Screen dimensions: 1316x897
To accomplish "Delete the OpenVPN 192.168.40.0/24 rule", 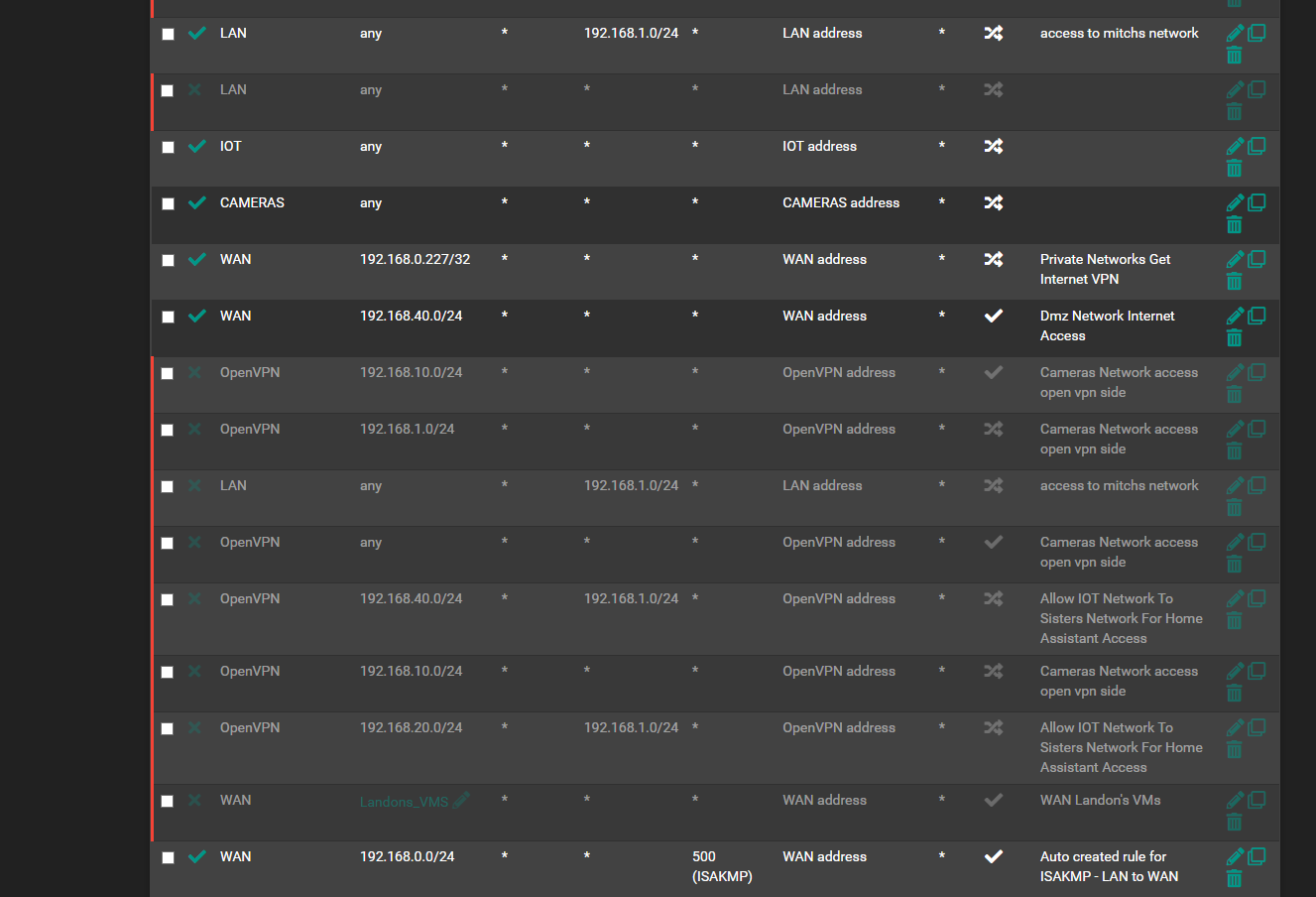I will pos(1235,620).
